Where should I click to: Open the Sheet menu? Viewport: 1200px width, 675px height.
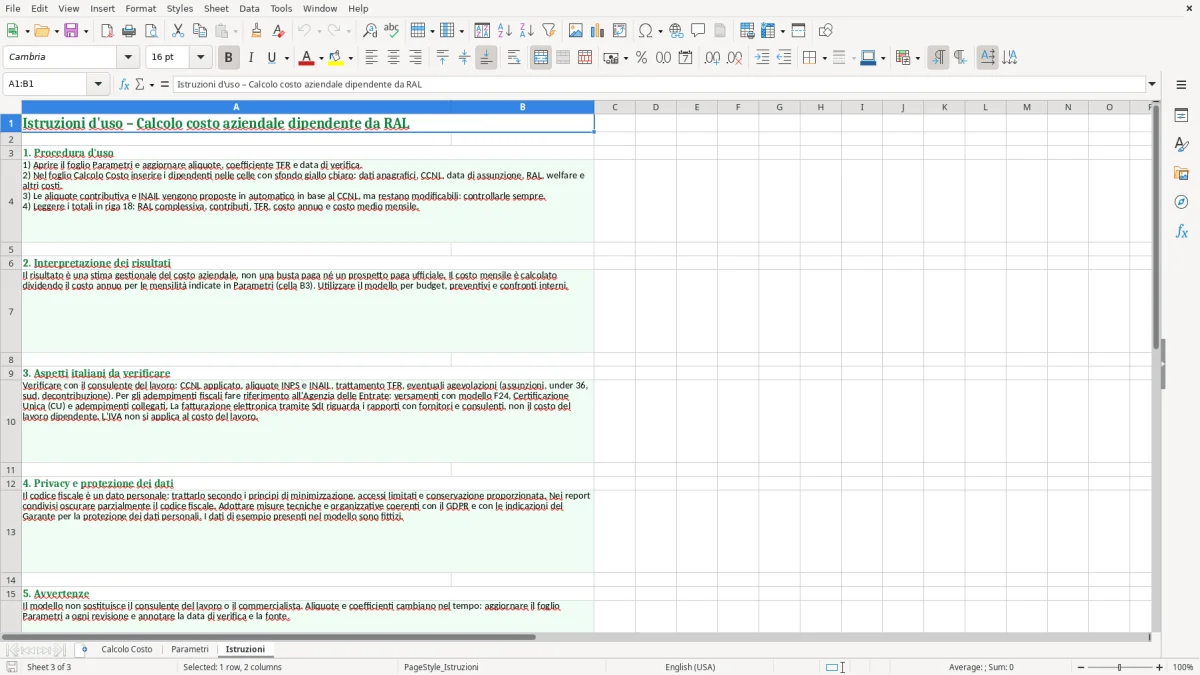[216, 8]
